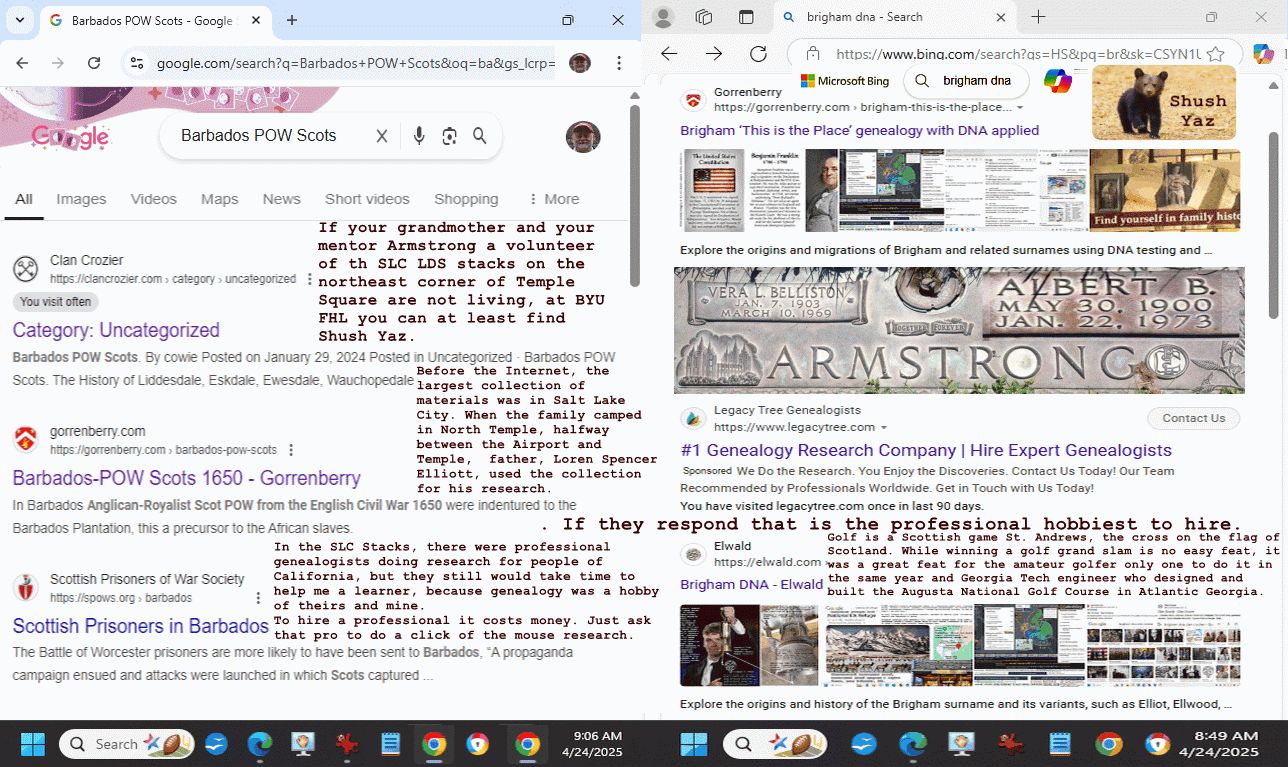
Task: Open 'Brigham This is the Place genealogy' link
Action: 860,130
